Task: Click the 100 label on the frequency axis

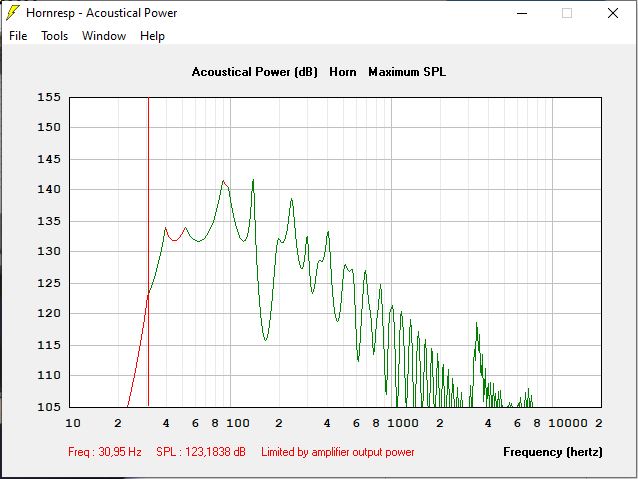Action: tap(238, 423)
